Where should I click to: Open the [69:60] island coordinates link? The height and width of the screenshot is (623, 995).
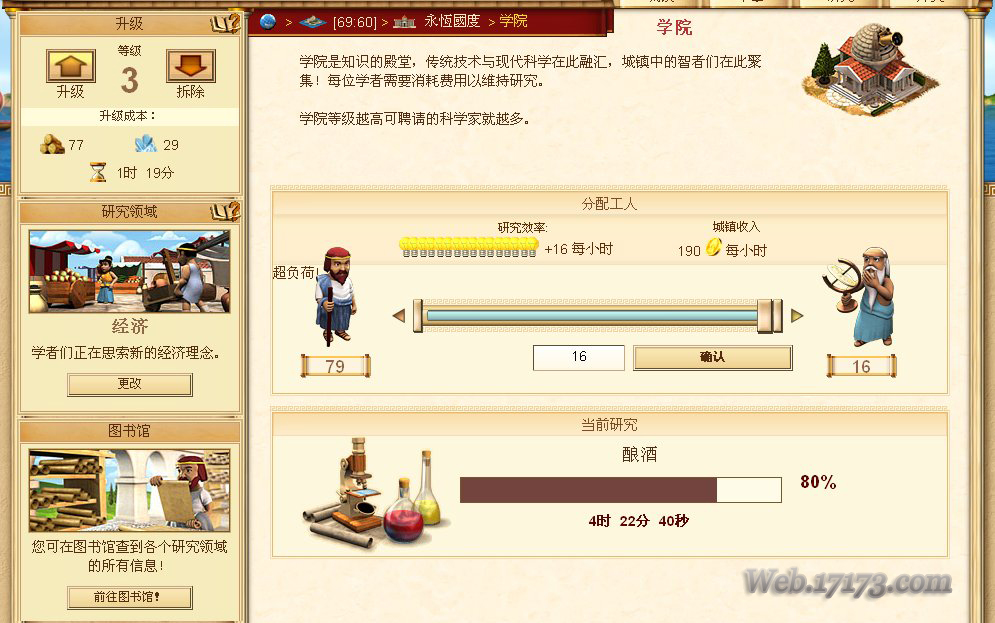(x=354, y=22)
